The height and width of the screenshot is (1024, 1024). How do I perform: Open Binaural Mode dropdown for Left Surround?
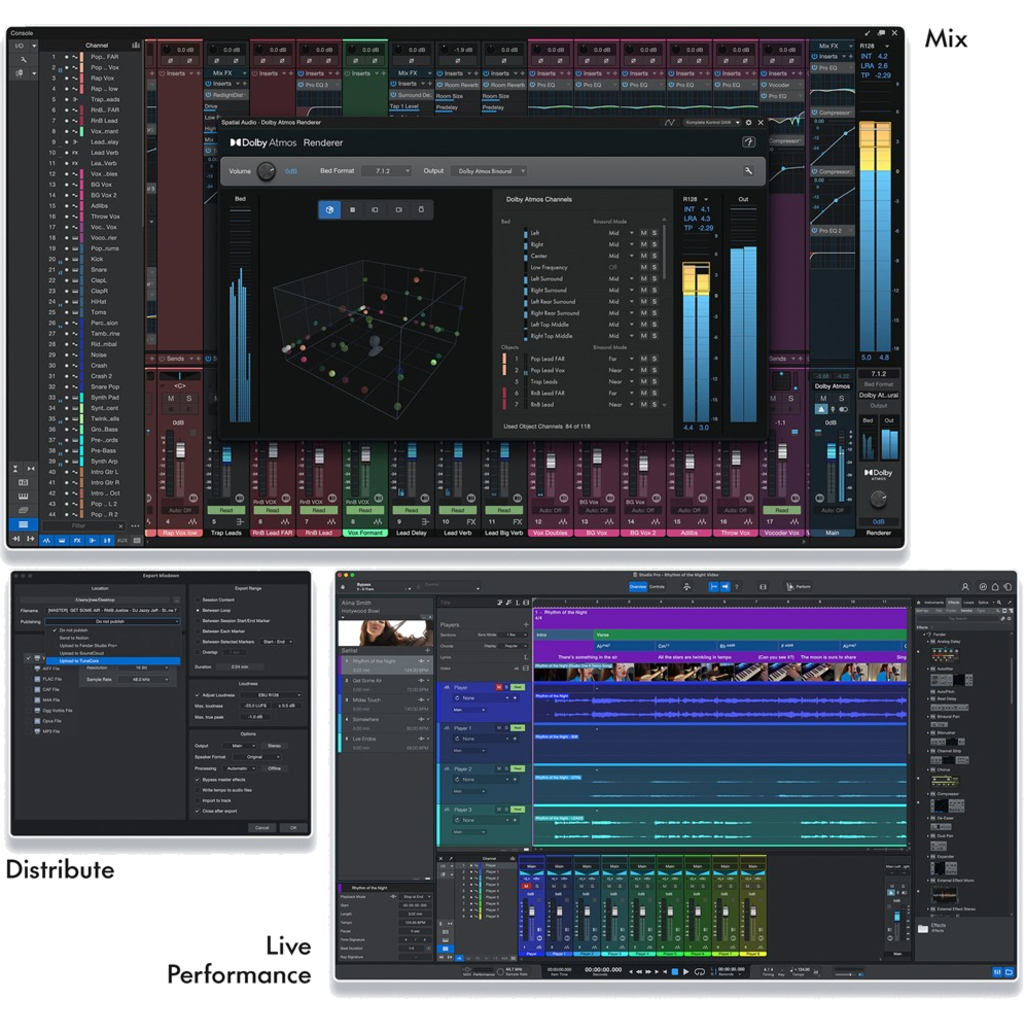click(620, 279)
